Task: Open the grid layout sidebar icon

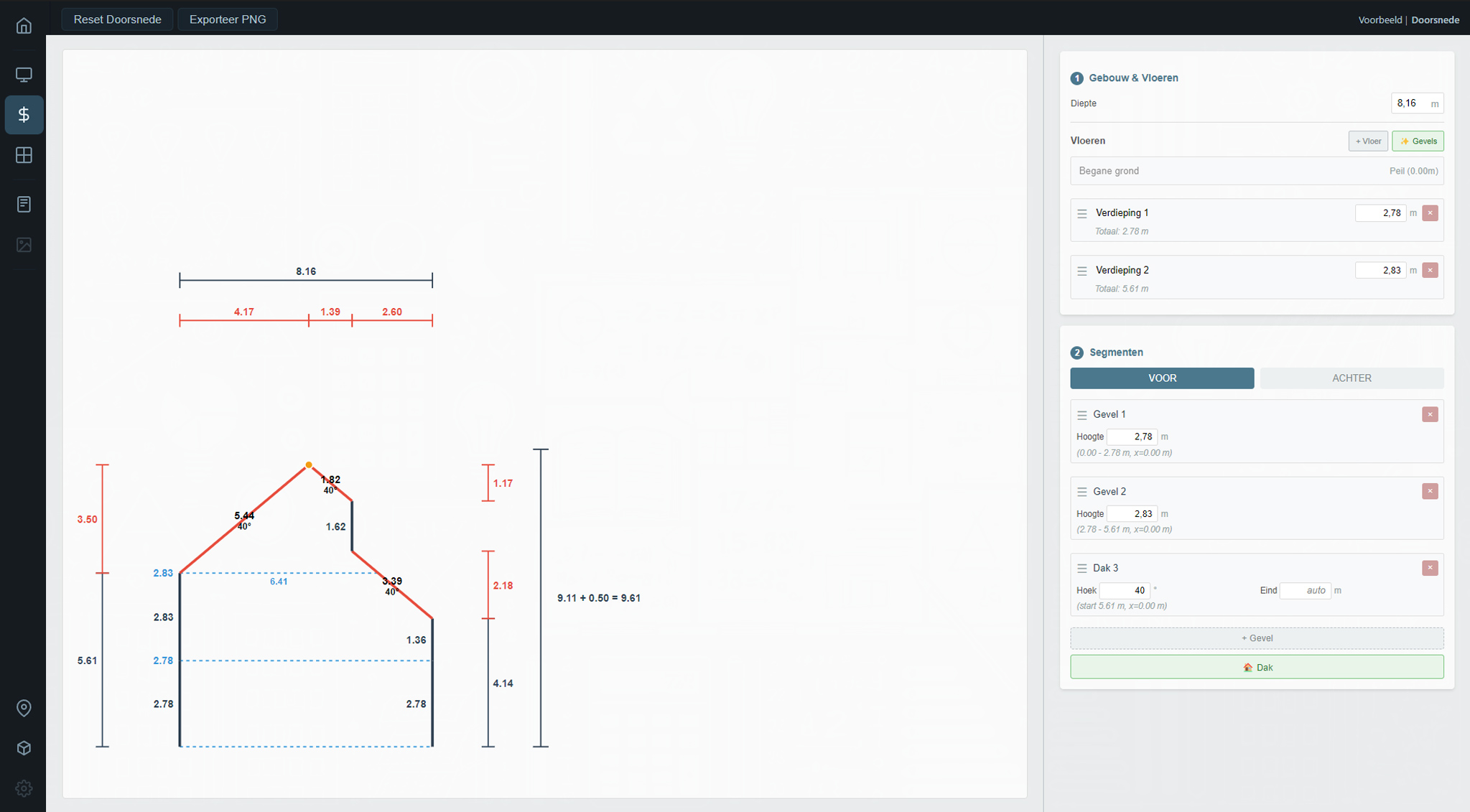Action: pyautogui.click(x=24, y=155)
